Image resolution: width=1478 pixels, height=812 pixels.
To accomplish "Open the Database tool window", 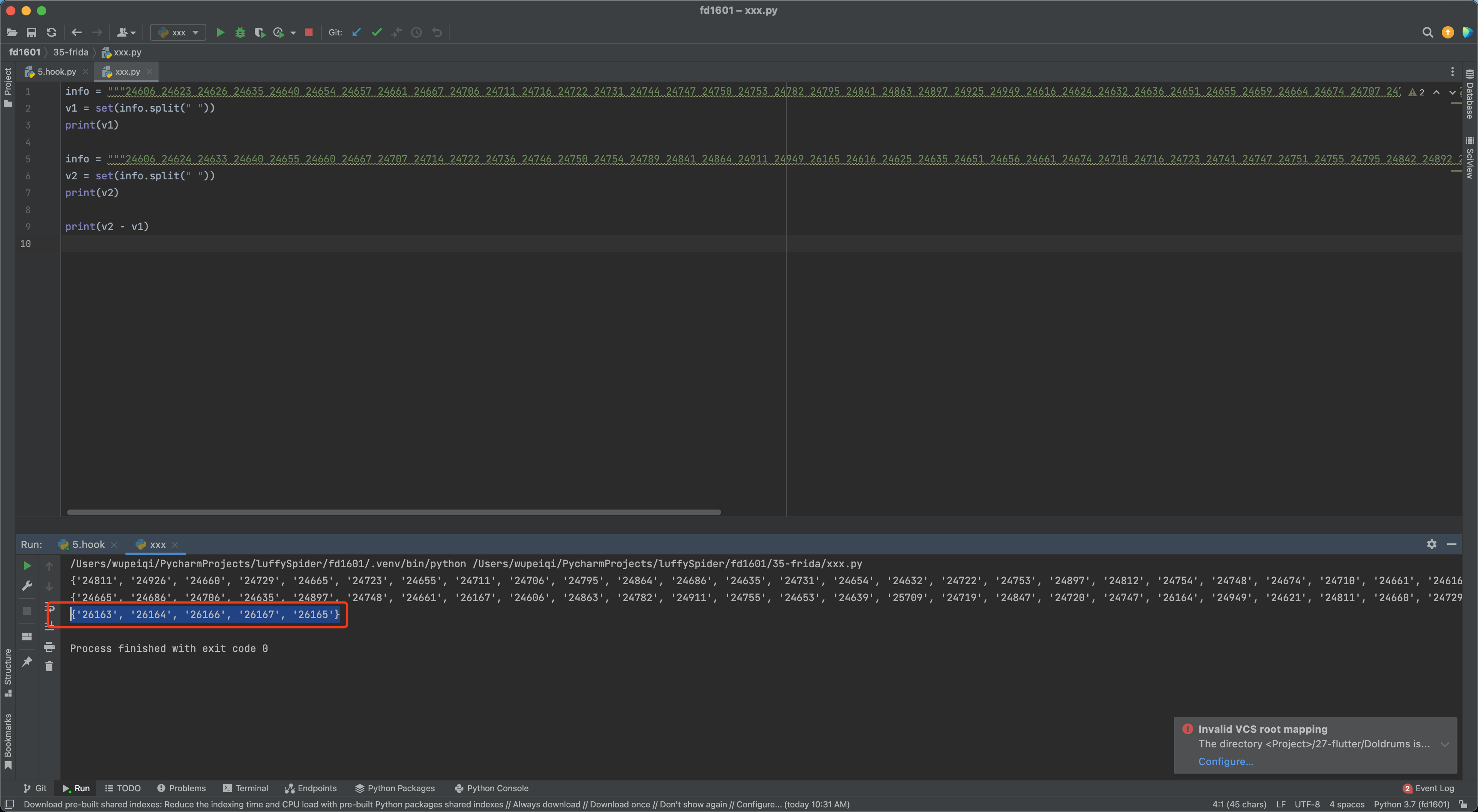I will click(1470, 94).
